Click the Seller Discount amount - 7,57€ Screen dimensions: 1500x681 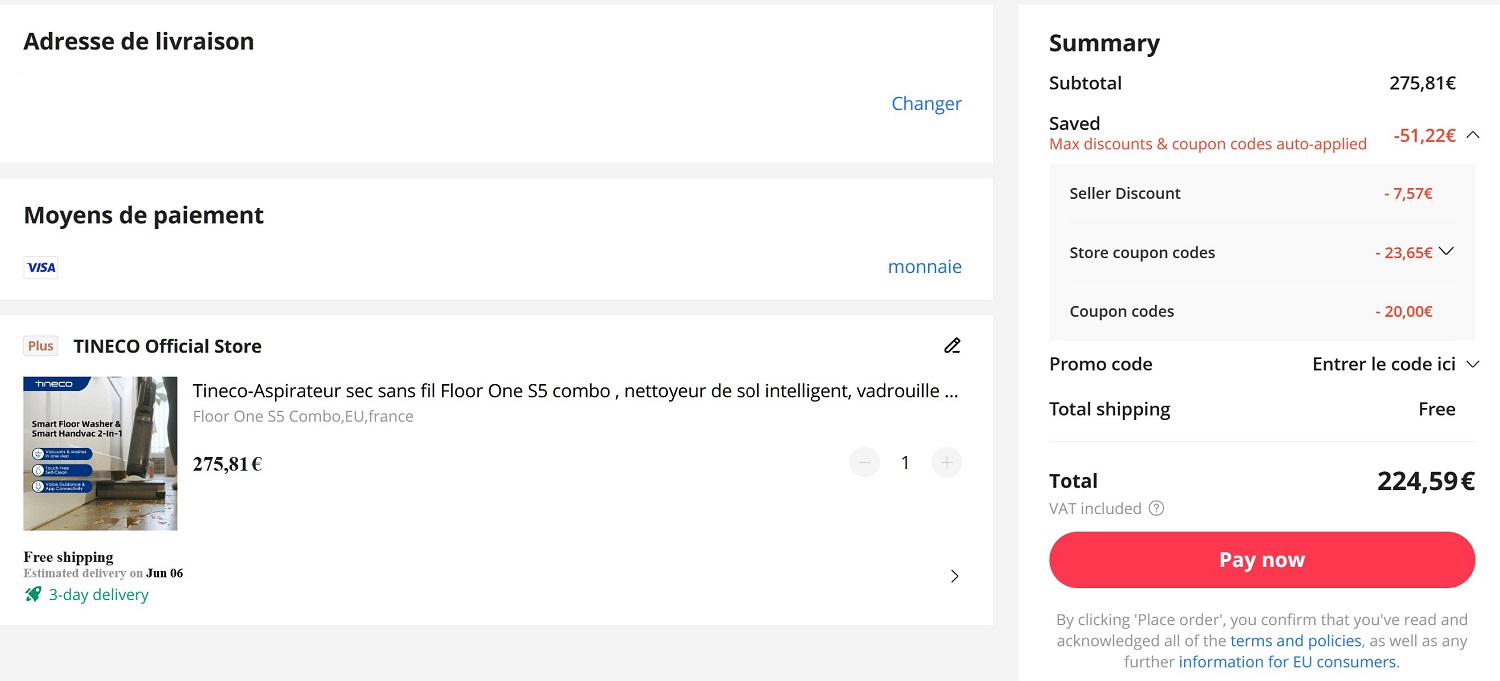point(1408,194)
